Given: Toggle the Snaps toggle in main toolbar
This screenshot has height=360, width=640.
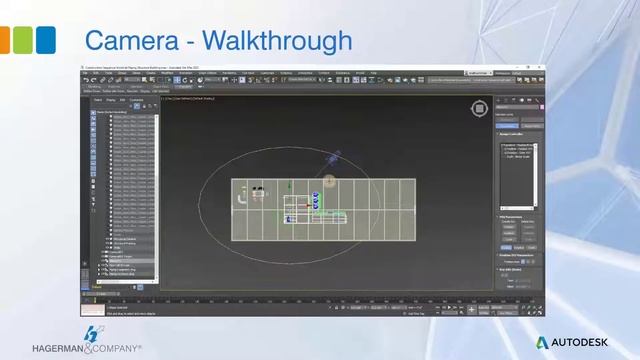Looking at the screenshot, I should (251, 80).
